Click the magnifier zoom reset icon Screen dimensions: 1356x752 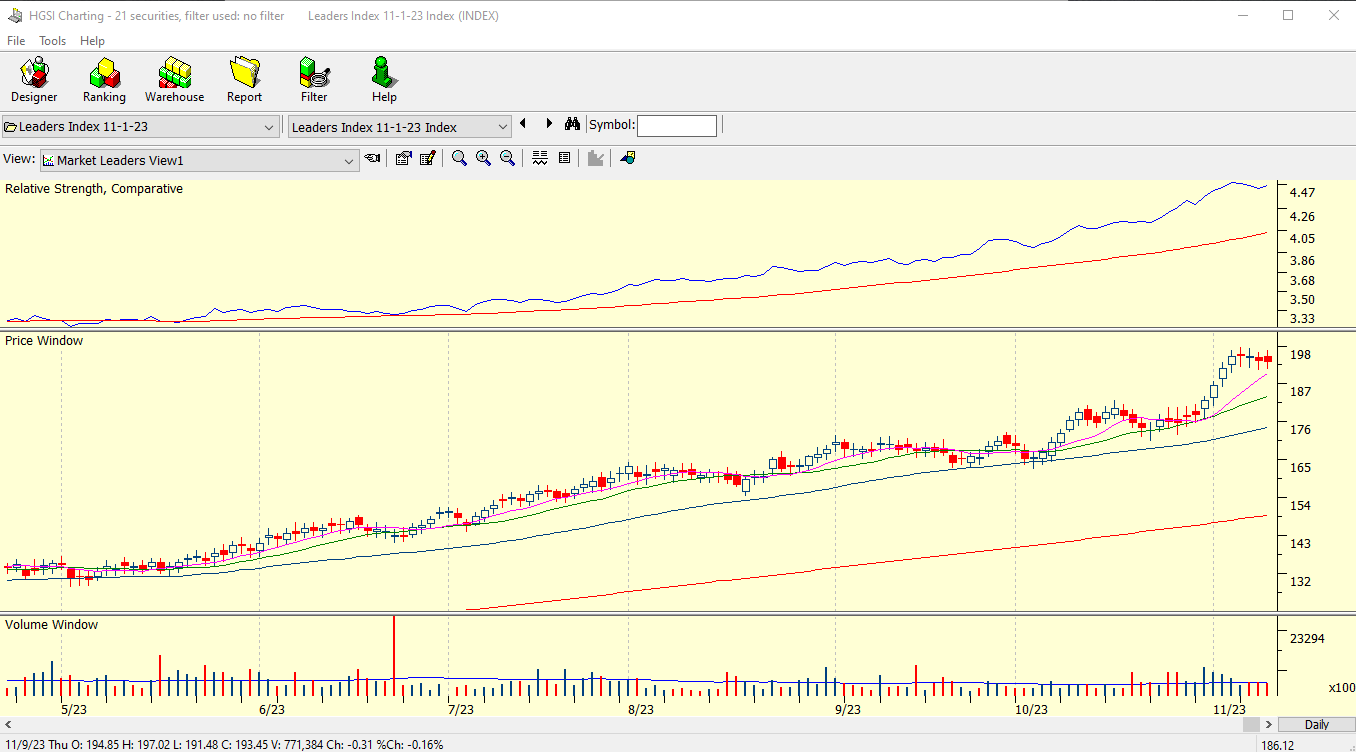[459, 158]
